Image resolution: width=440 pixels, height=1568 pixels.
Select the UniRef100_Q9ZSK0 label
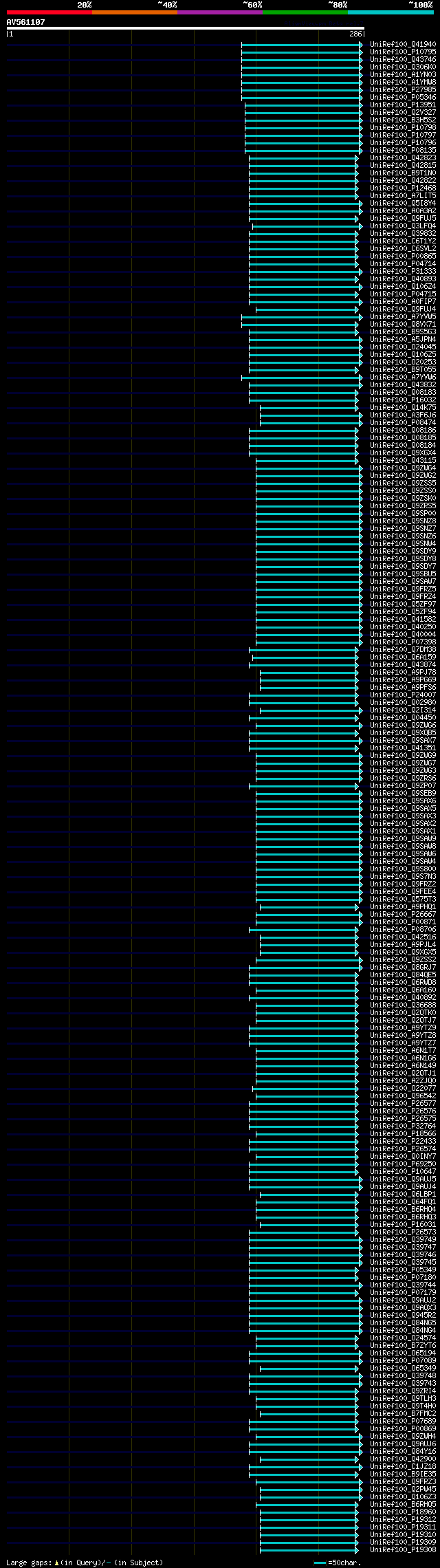(403, 498)
